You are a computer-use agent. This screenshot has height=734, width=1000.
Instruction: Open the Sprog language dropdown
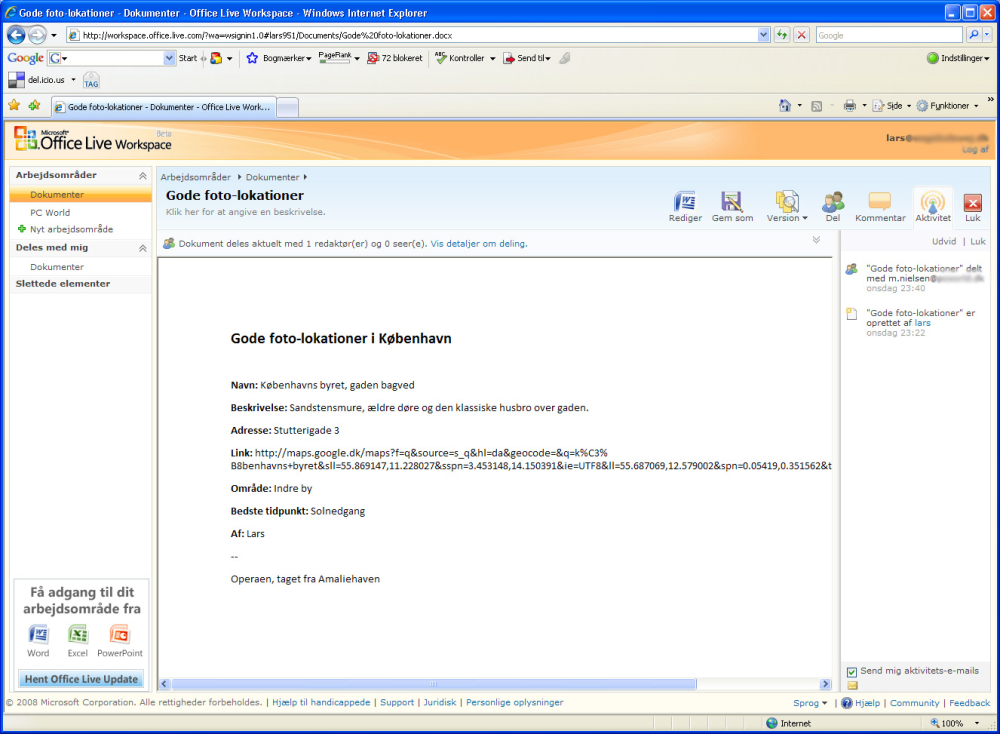click(x=810, y=703)
